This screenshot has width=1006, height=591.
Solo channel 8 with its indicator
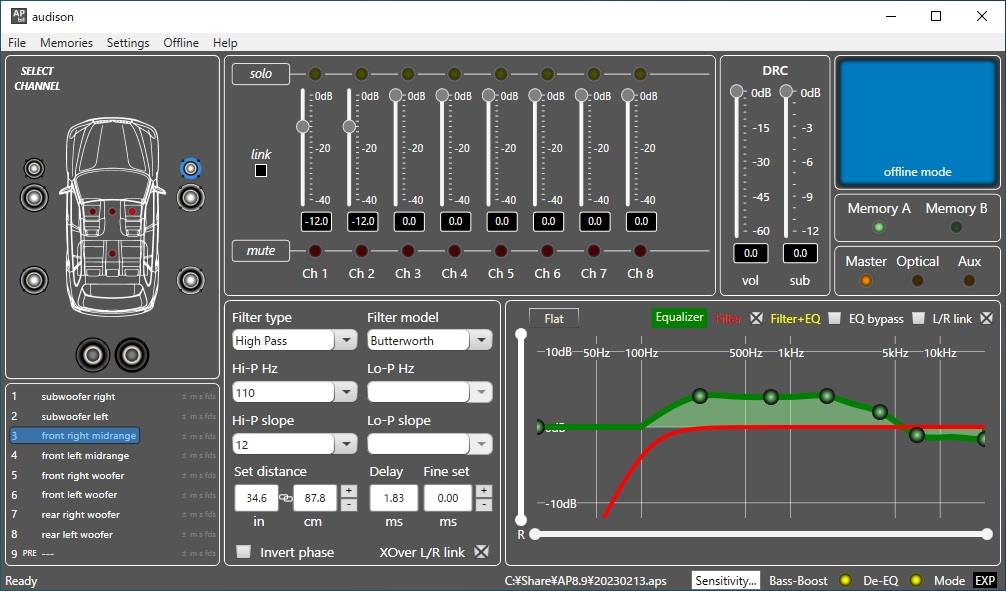640,74
